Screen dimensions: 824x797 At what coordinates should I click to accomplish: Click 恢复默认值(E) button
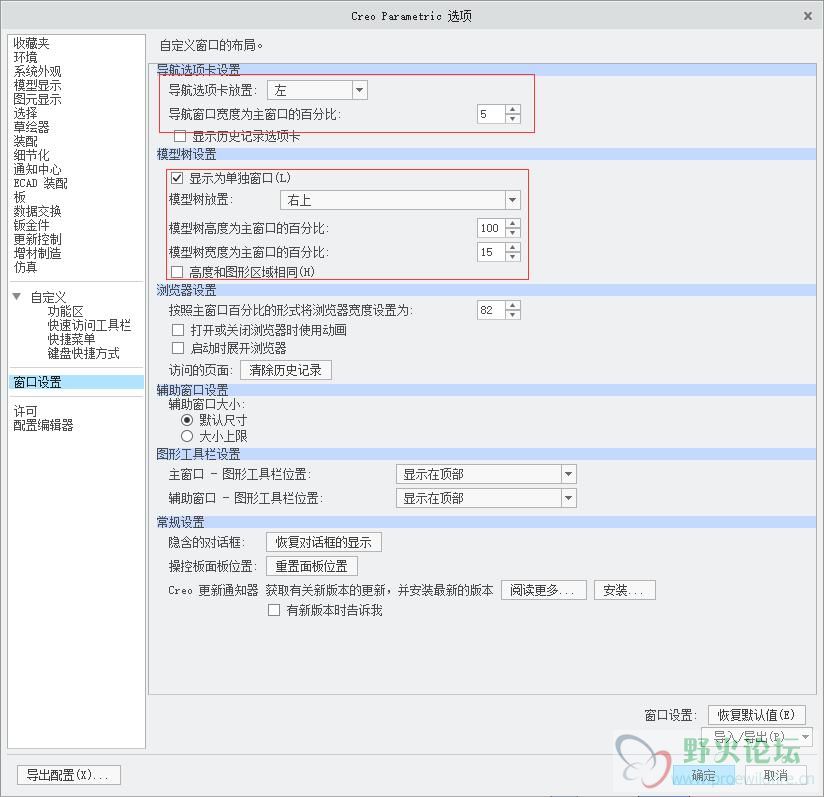click(x=757, y=715)
